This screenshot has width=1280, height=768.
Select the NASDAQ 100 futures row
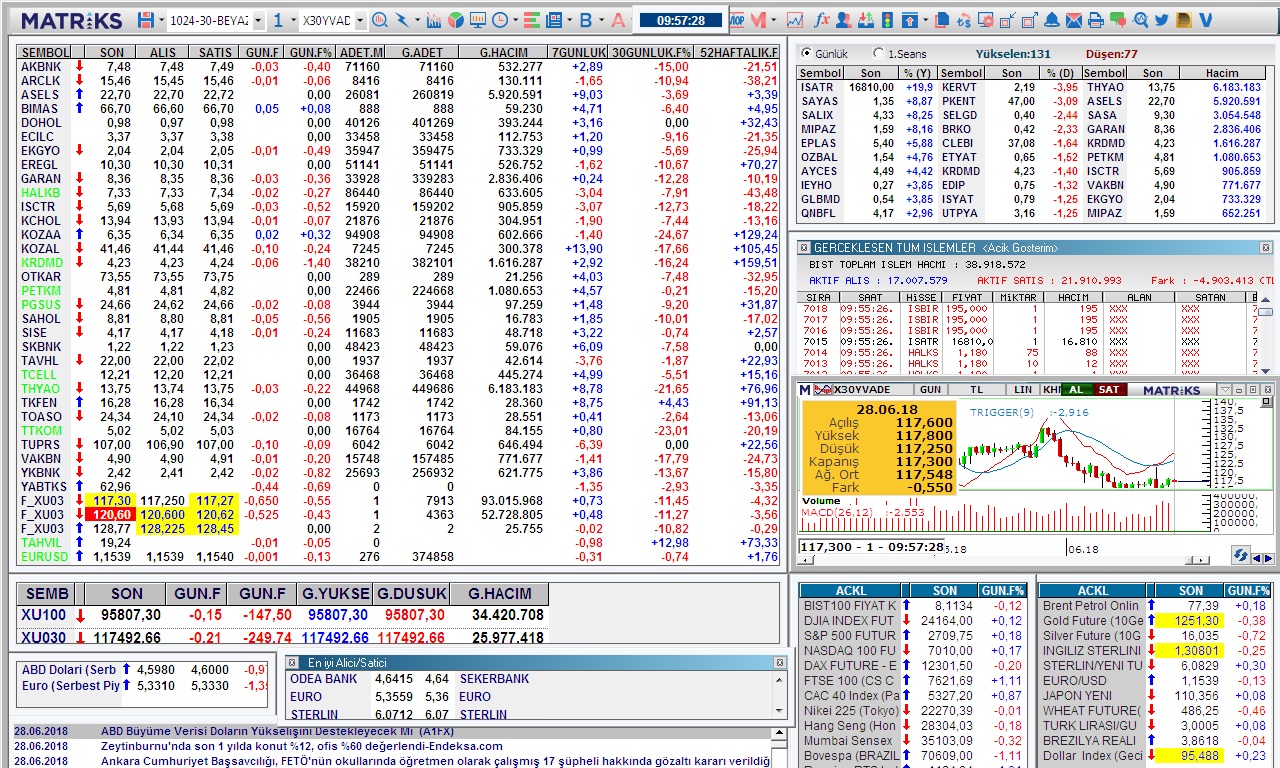click(913, 650)
